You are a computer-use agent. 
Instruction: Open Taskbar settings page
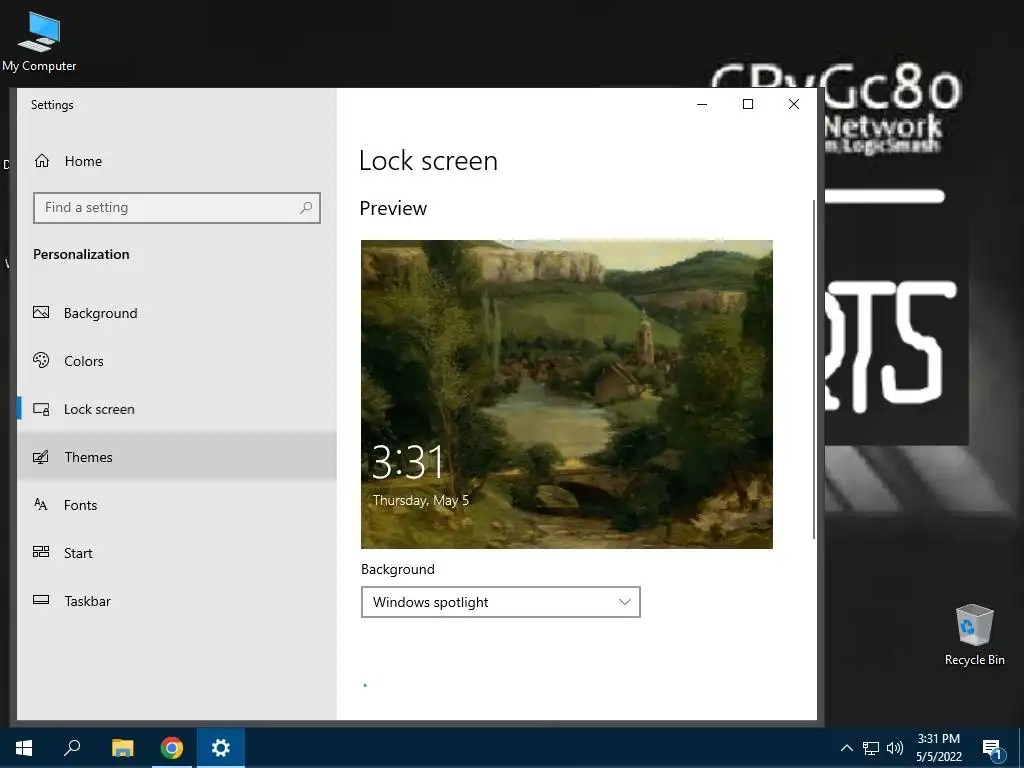click(x=176, y=601)
